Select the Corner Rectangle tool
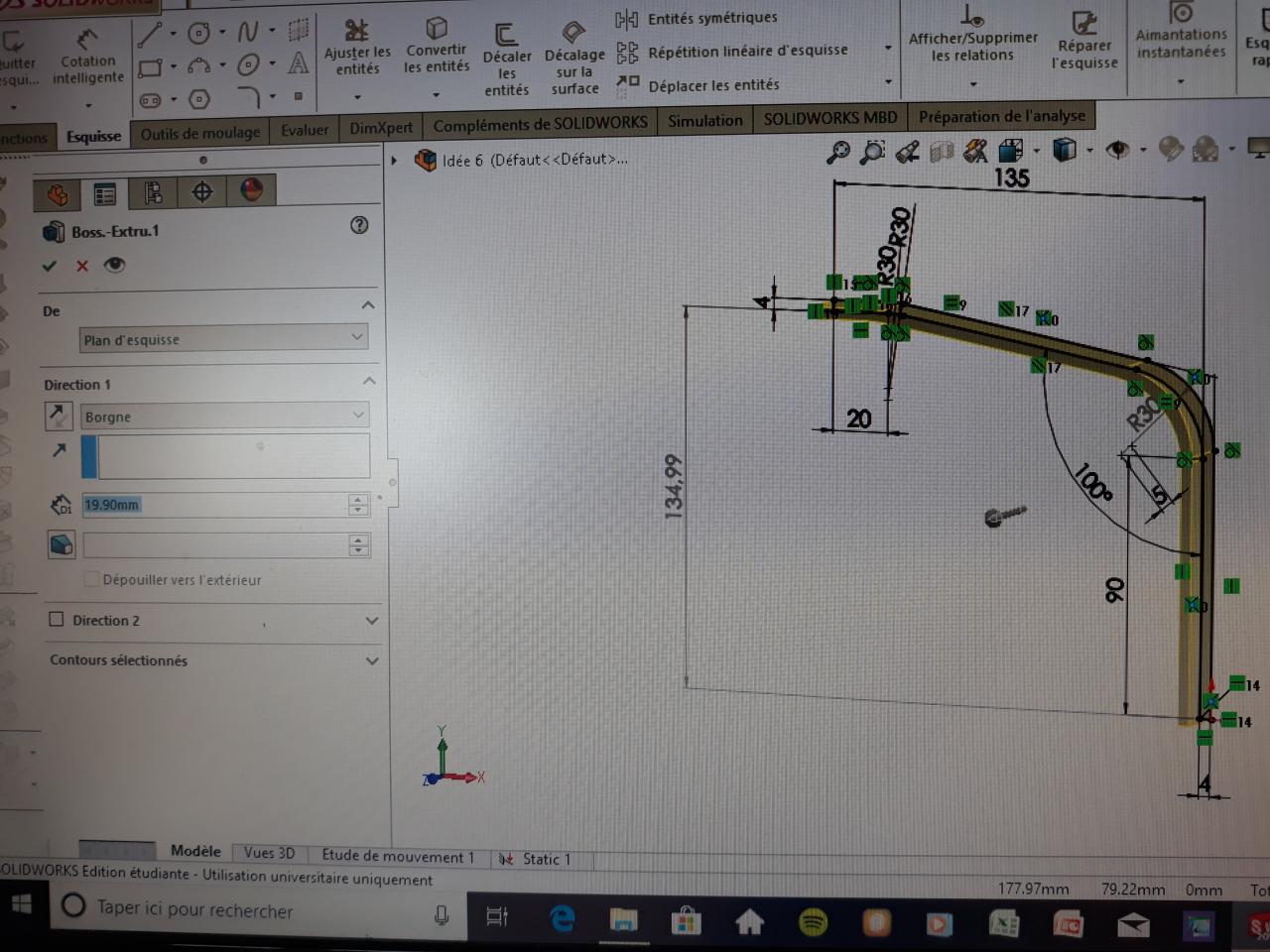 click(151, 67)
